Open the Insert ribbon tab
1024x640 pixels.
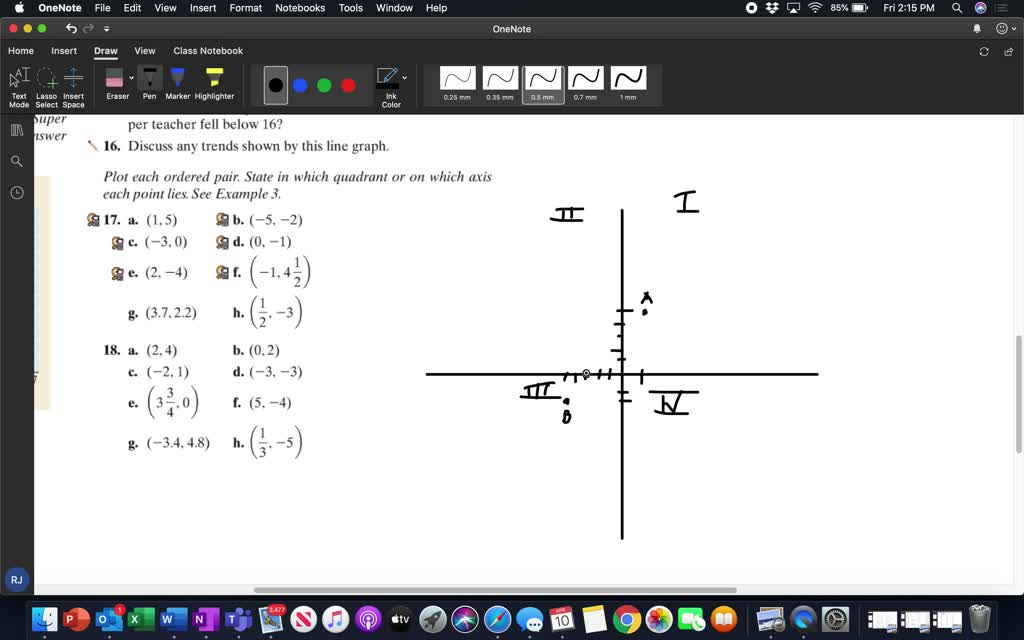click(x=63, y=50)
